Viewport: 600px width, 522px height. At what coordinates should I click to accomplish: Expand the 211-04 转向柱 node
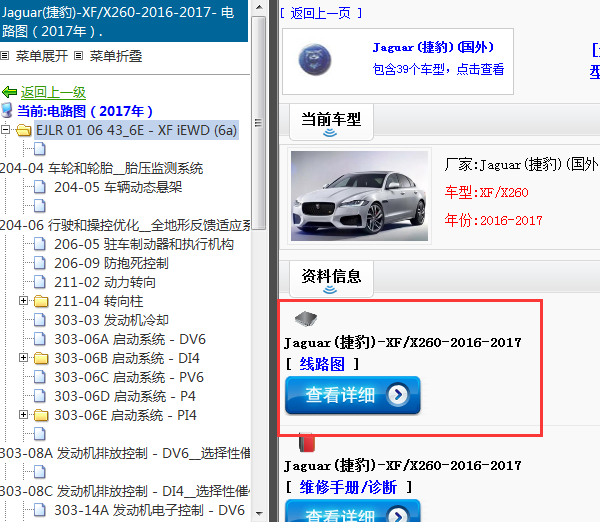coord(23,301)
